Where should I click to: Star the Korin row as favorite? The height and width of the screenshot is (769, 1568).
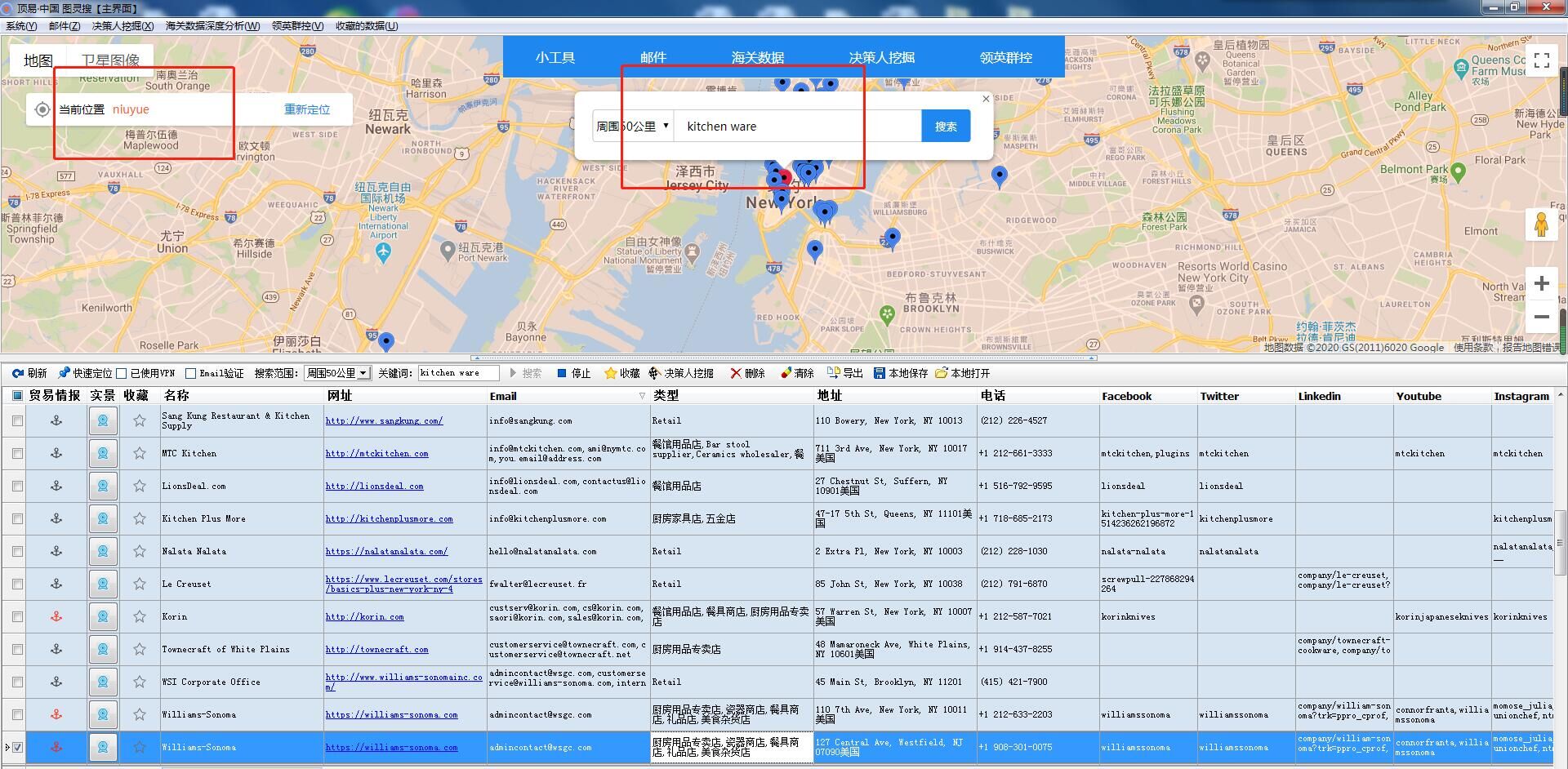click(x=140, y=616)
